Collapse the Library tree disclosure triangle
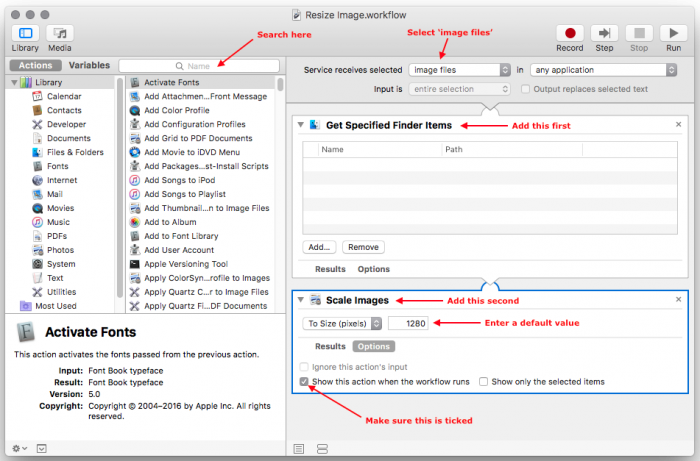Viewport: 700px width, 461px height. (x=14, y=82)
